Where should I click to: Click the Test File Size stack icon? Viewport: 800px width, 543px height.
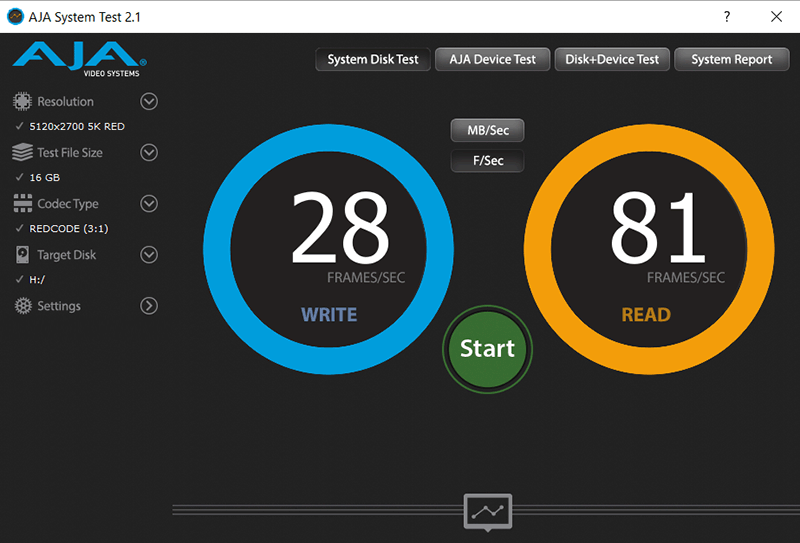click(22, 152)
